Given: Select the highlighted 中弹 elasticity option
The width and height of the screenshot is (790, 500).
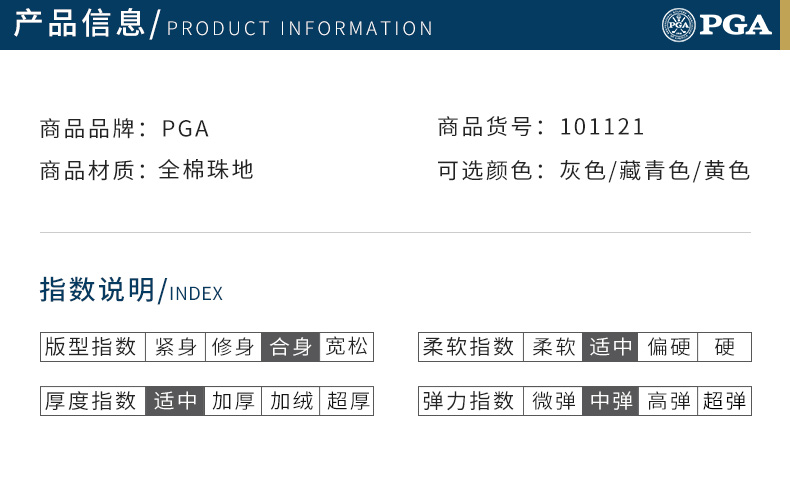Looking at the screenshot, I should tap(611, 401).
